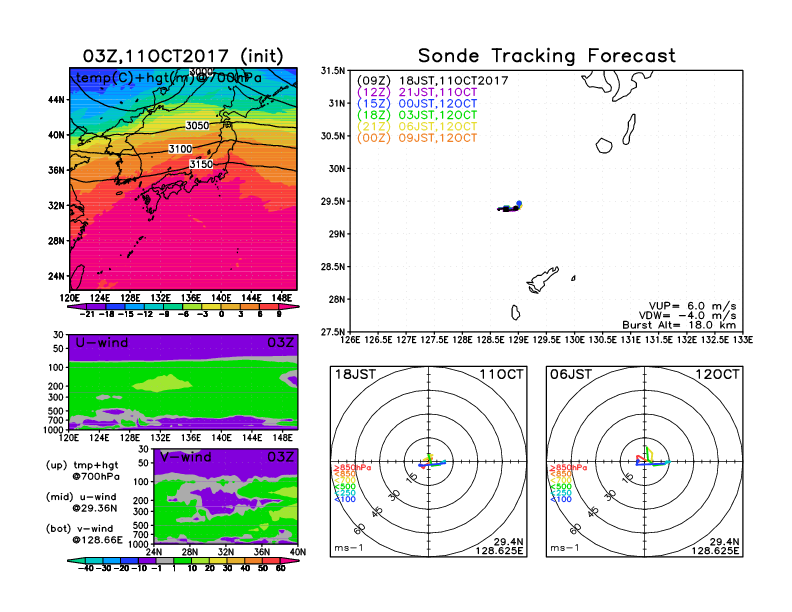
Task: Click the 3050 height contour label
Action: [x=197, y=125]
